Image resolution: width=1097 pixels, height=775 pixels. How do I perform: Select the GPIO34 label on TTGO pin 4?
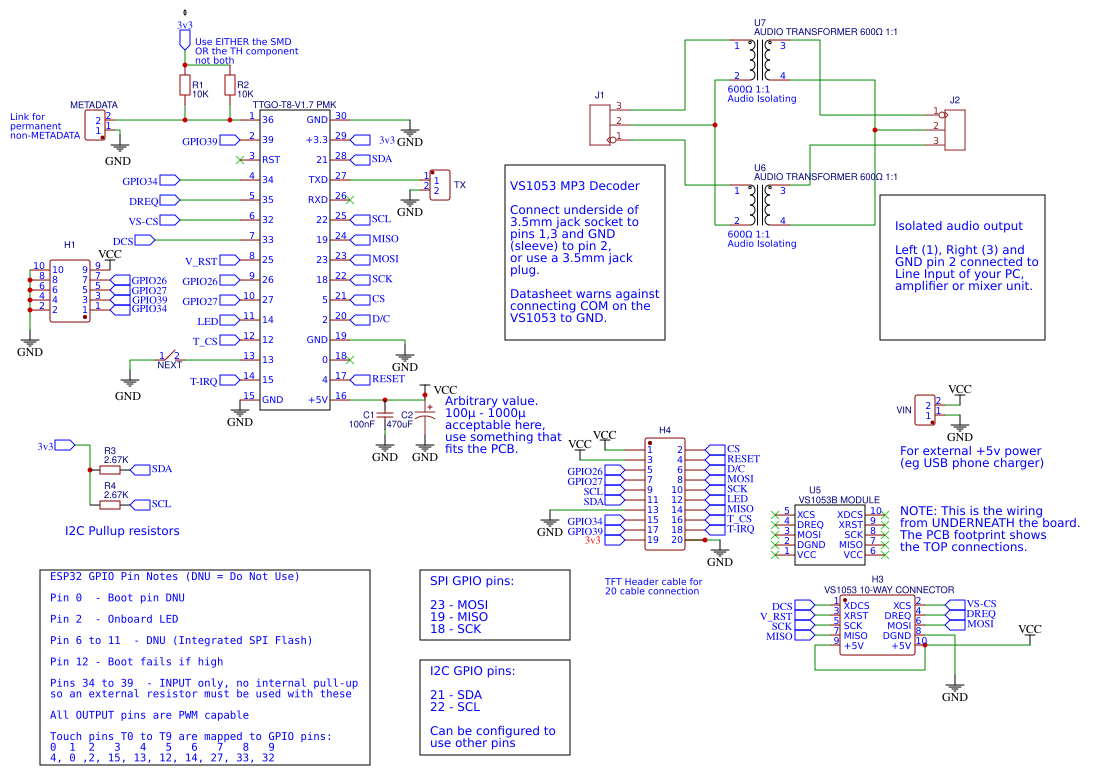150,180
